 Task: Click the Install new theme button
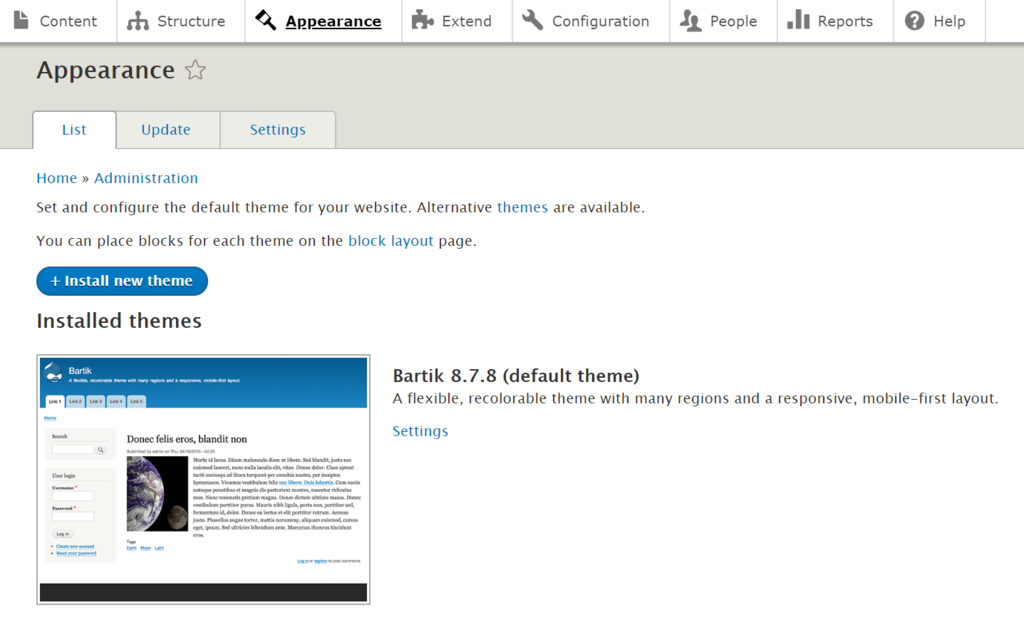(x=122, y=281)
